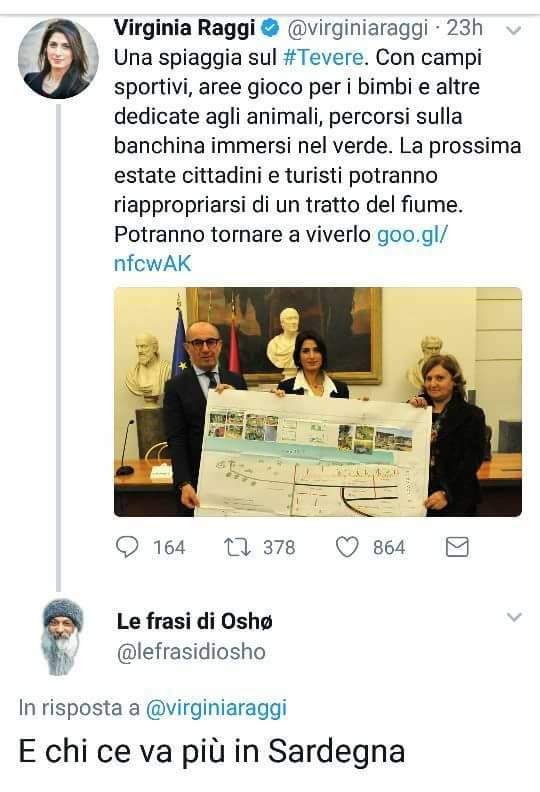The image size is (540, 792).
Task: Like the tweet with the heart icon
Action: (x=348, y=547)
